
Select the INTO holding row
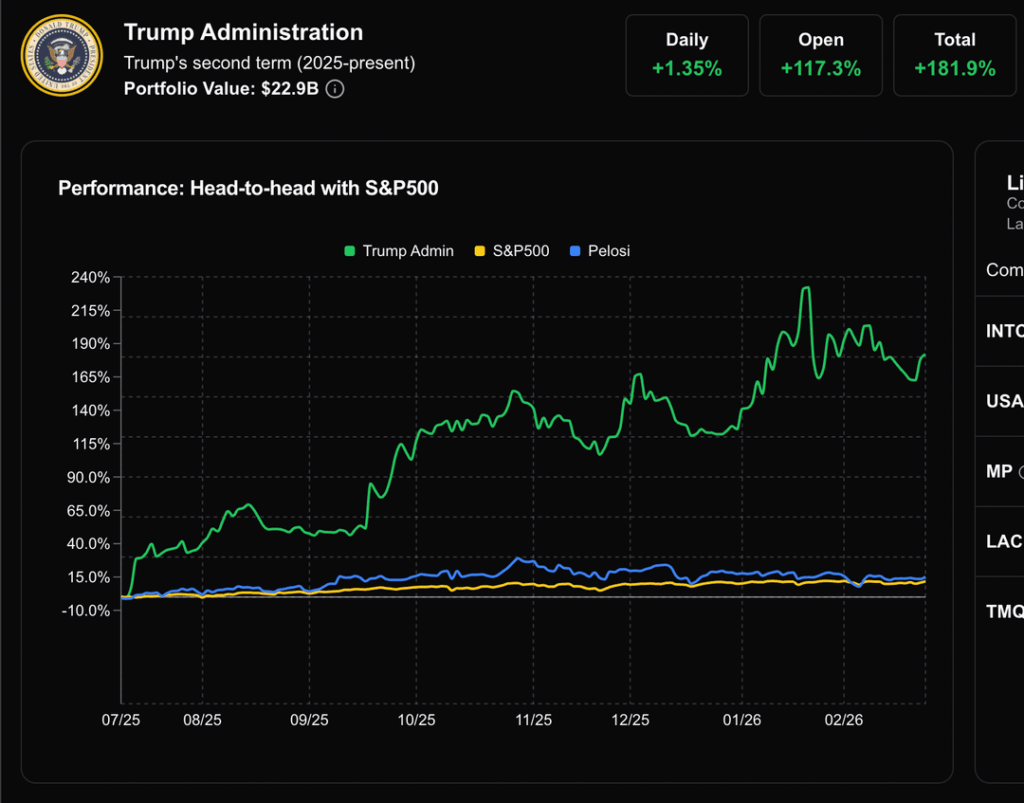[x=1005, y=331]
